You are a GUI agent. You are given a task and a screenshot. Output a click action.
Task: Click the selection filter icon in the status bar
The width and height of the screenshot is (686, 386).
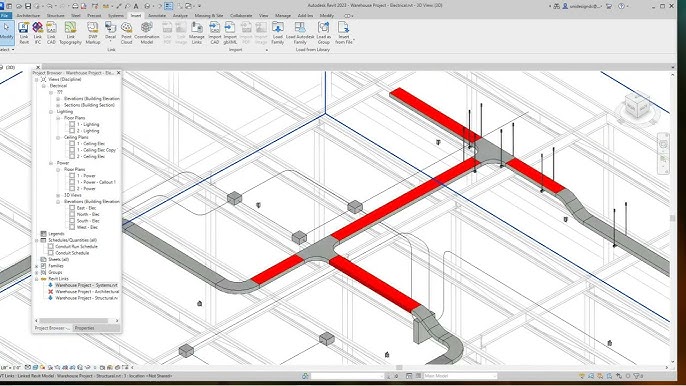click(x=637, y=376)
